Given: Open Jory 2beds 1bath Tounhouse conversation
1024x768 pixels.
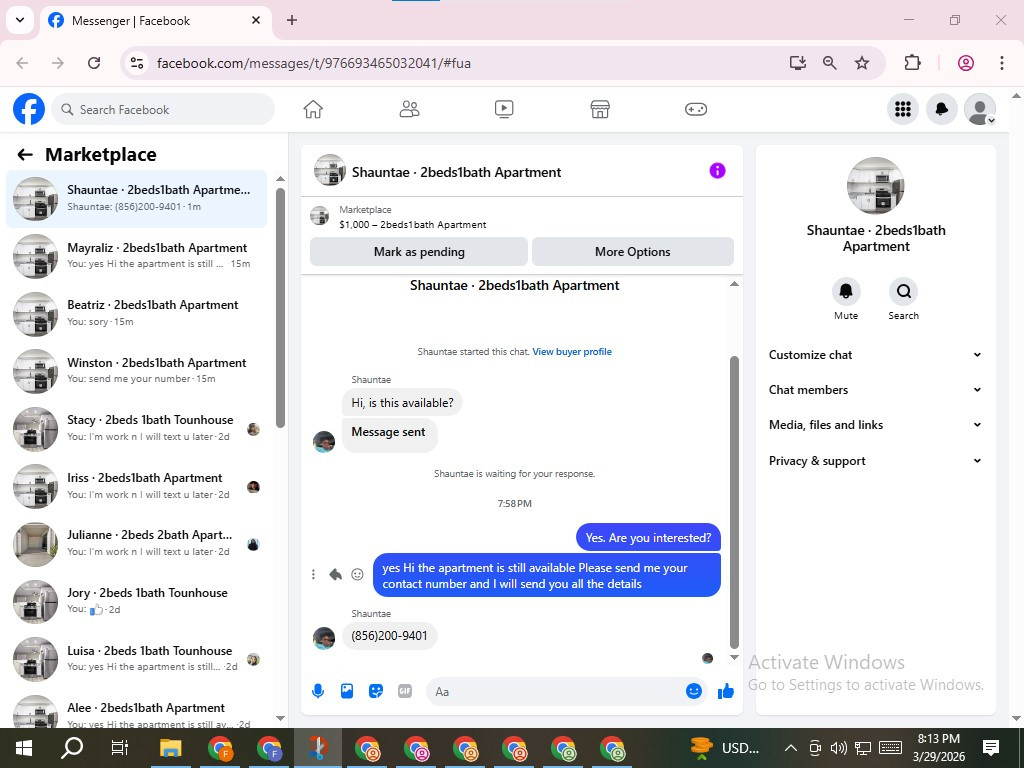Looking at the screenshot, I should coord(137,601).
